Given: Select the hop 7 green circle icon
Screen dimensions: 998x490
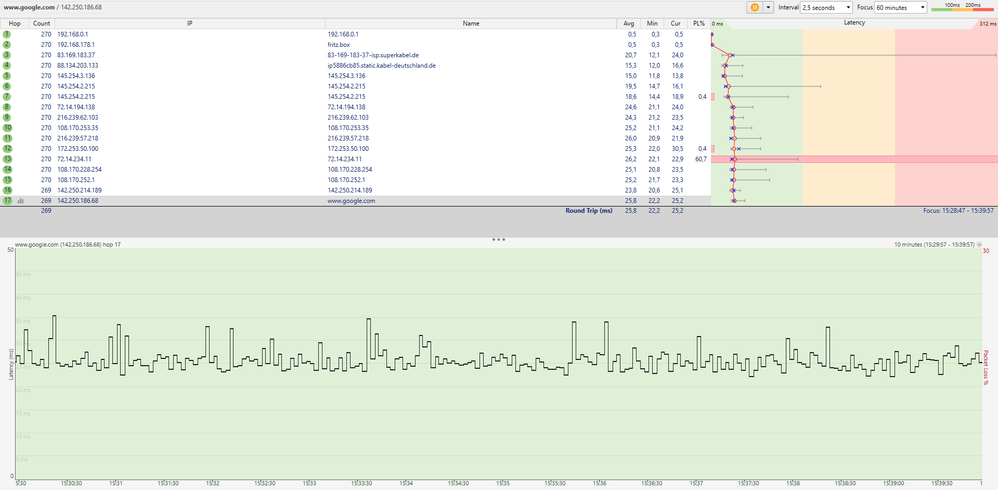Looking at the screenshot, I should (x=7, y=96).
